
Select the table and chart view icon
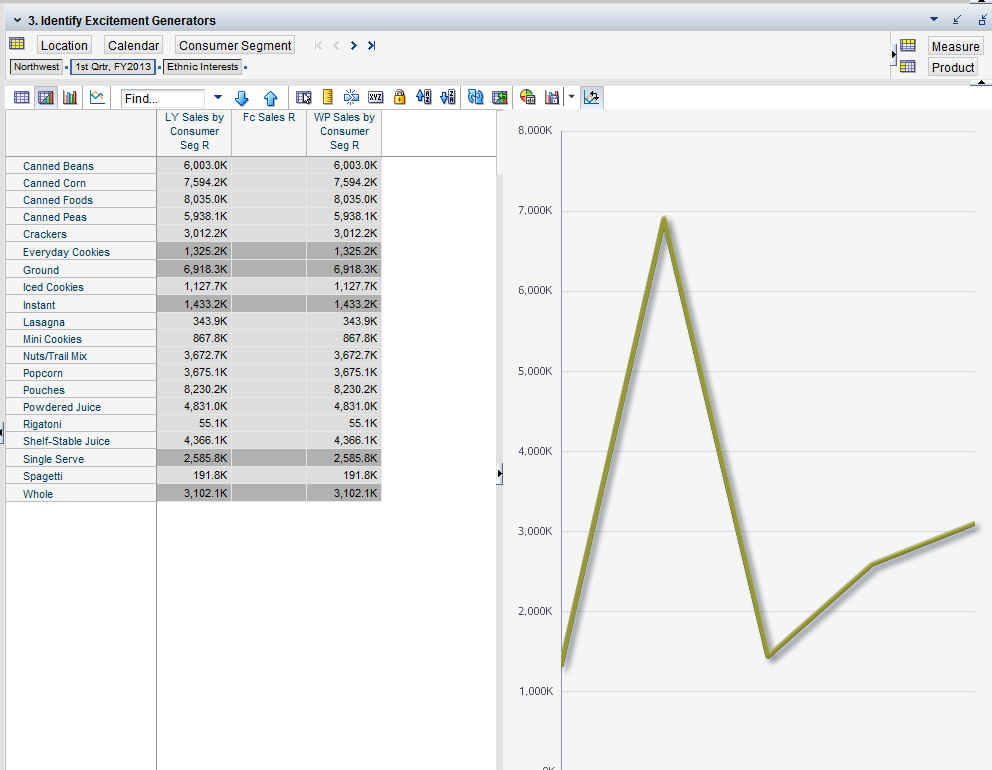point(46,97)
